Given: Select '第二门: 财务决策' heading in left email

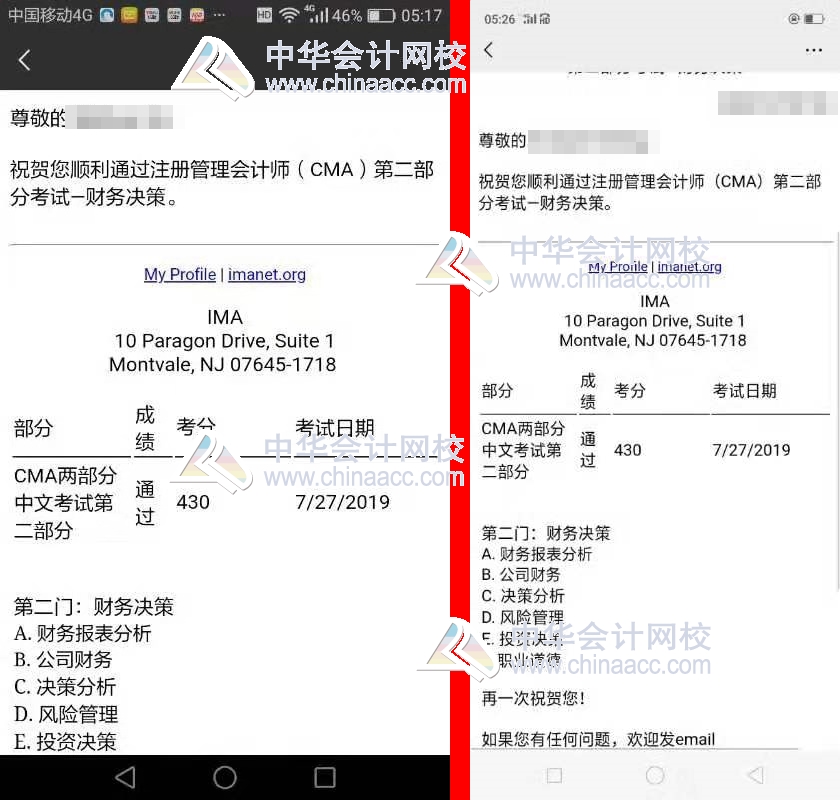Looking at the screenshot, I should click(94, 607).
